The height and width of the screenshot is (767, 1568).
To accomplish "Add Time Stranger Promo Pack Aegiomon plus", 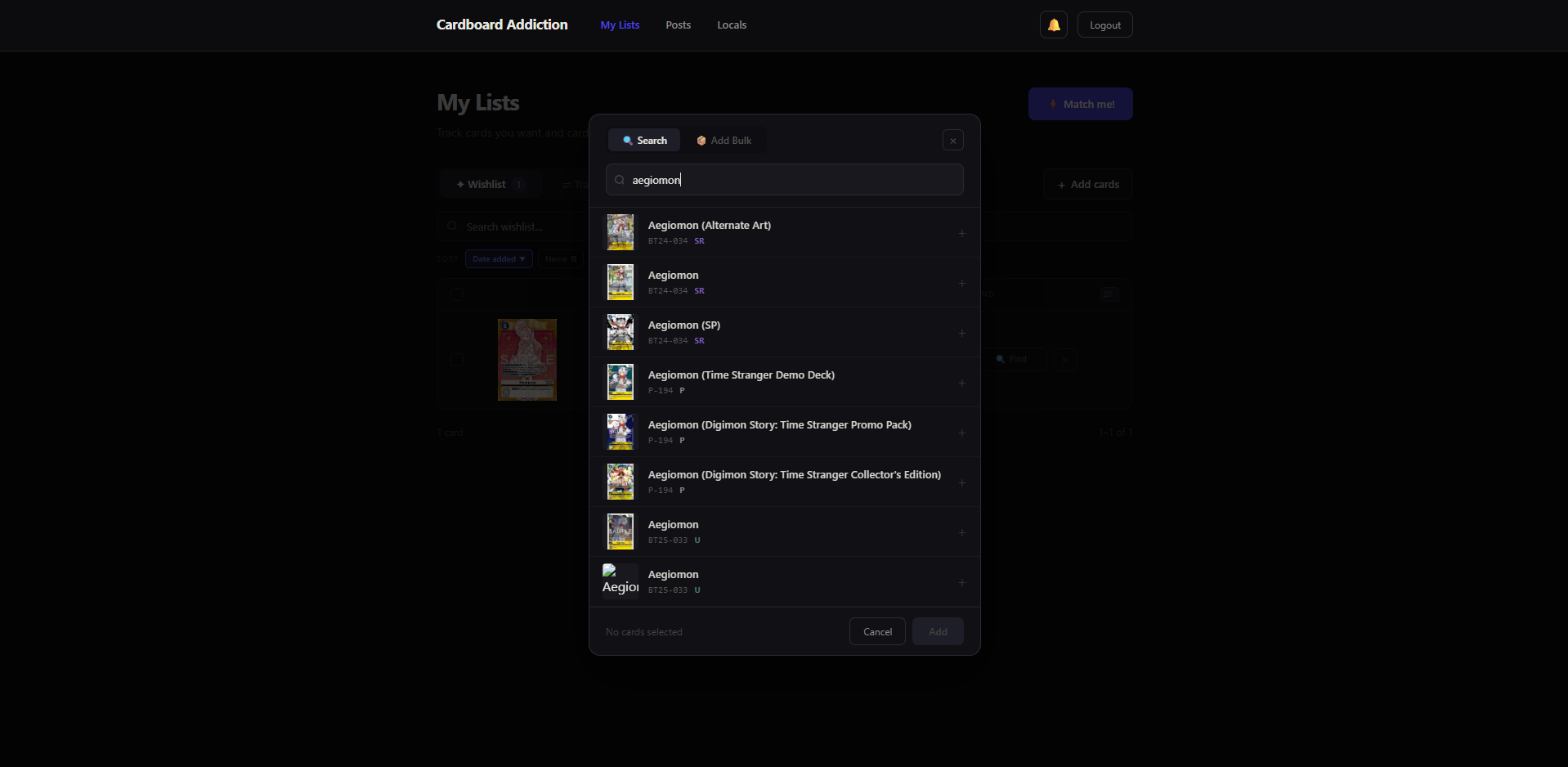I will click(x=961, y=433).
